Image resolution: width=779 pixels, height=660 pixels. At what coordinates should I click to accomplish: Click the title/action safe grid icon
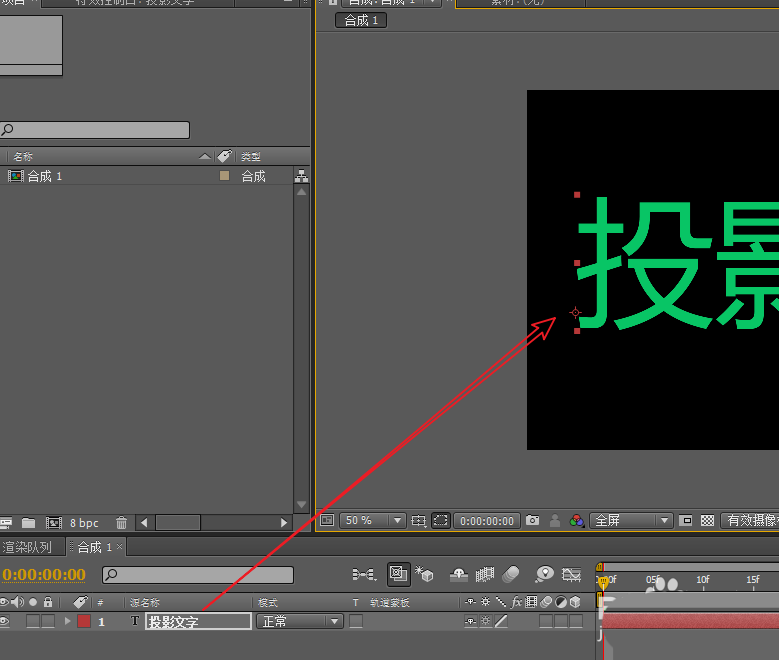(x=418, y=520)
